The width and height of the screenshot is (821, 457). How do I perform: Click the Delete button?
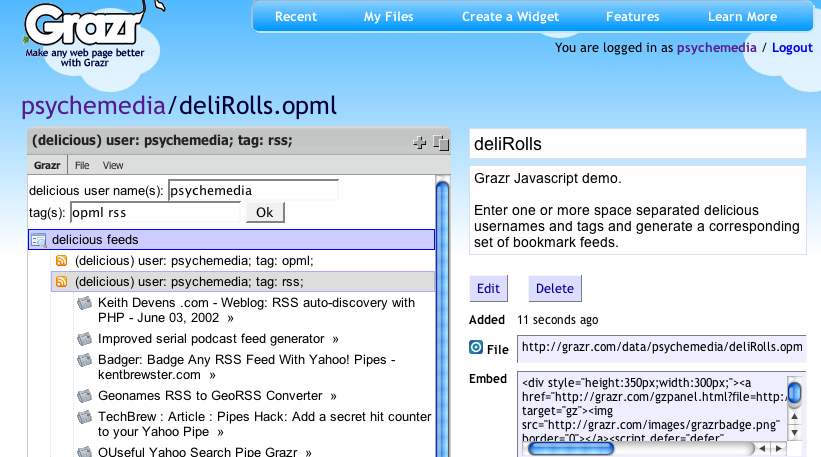[554, 288]
